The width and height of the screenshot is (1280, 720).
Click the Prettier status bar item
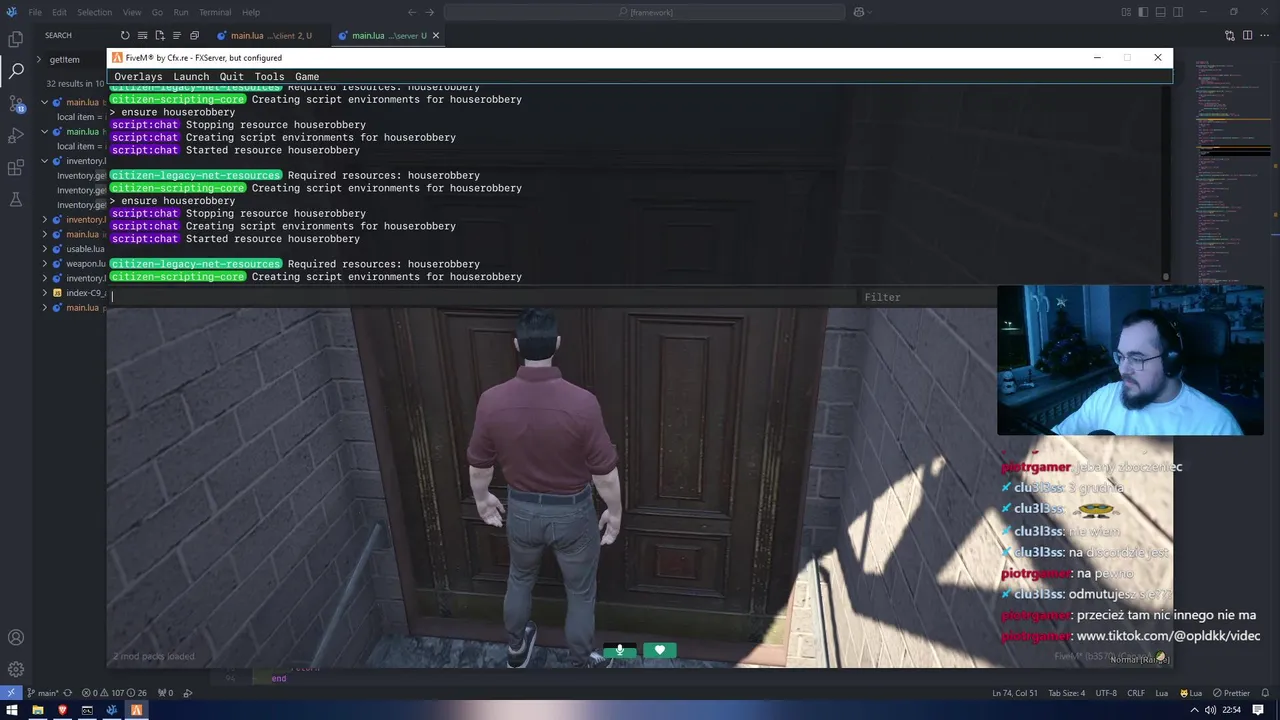[1231, 693]
